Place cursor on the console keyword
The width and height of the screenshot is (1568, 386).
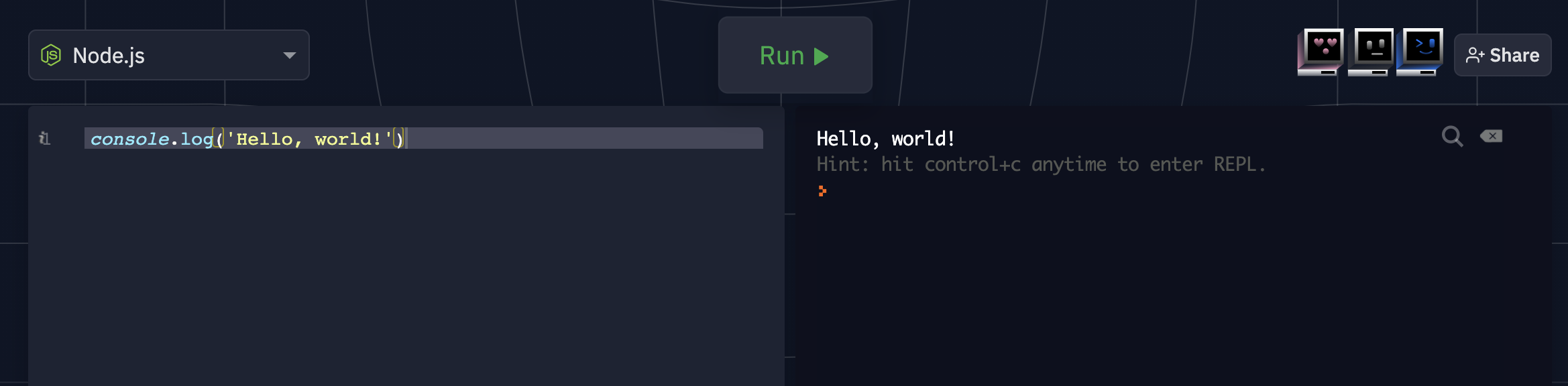pyautogui.click(x=129, y=139)
